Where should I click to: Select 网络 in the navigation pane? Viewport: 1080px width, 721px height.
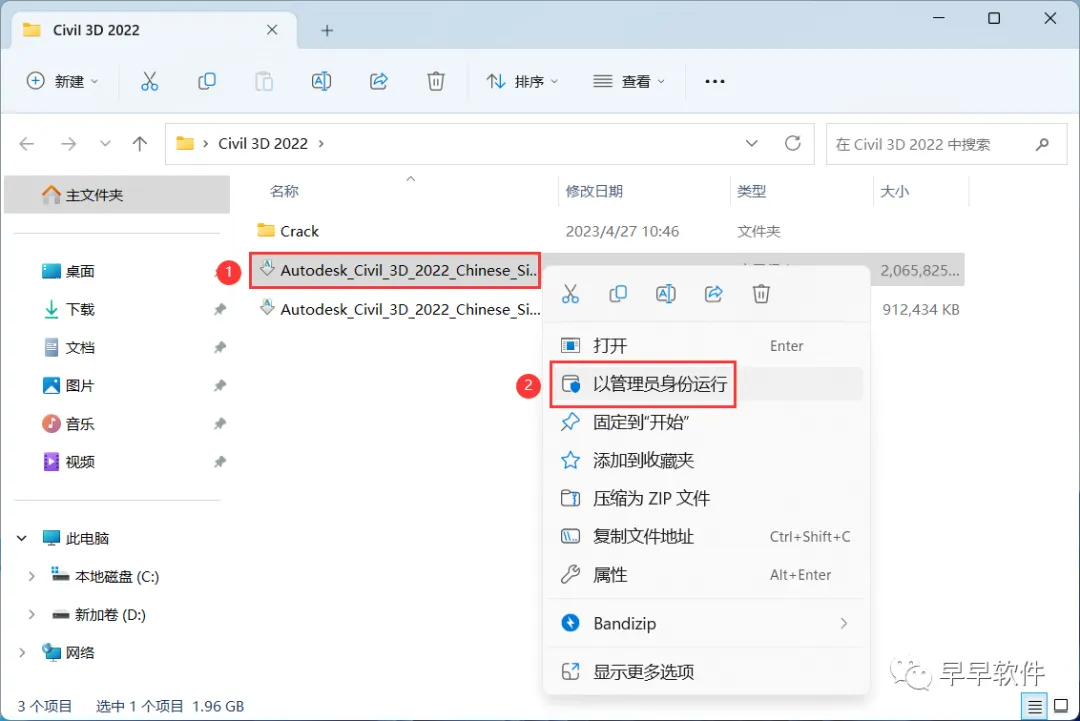(68, 652)
